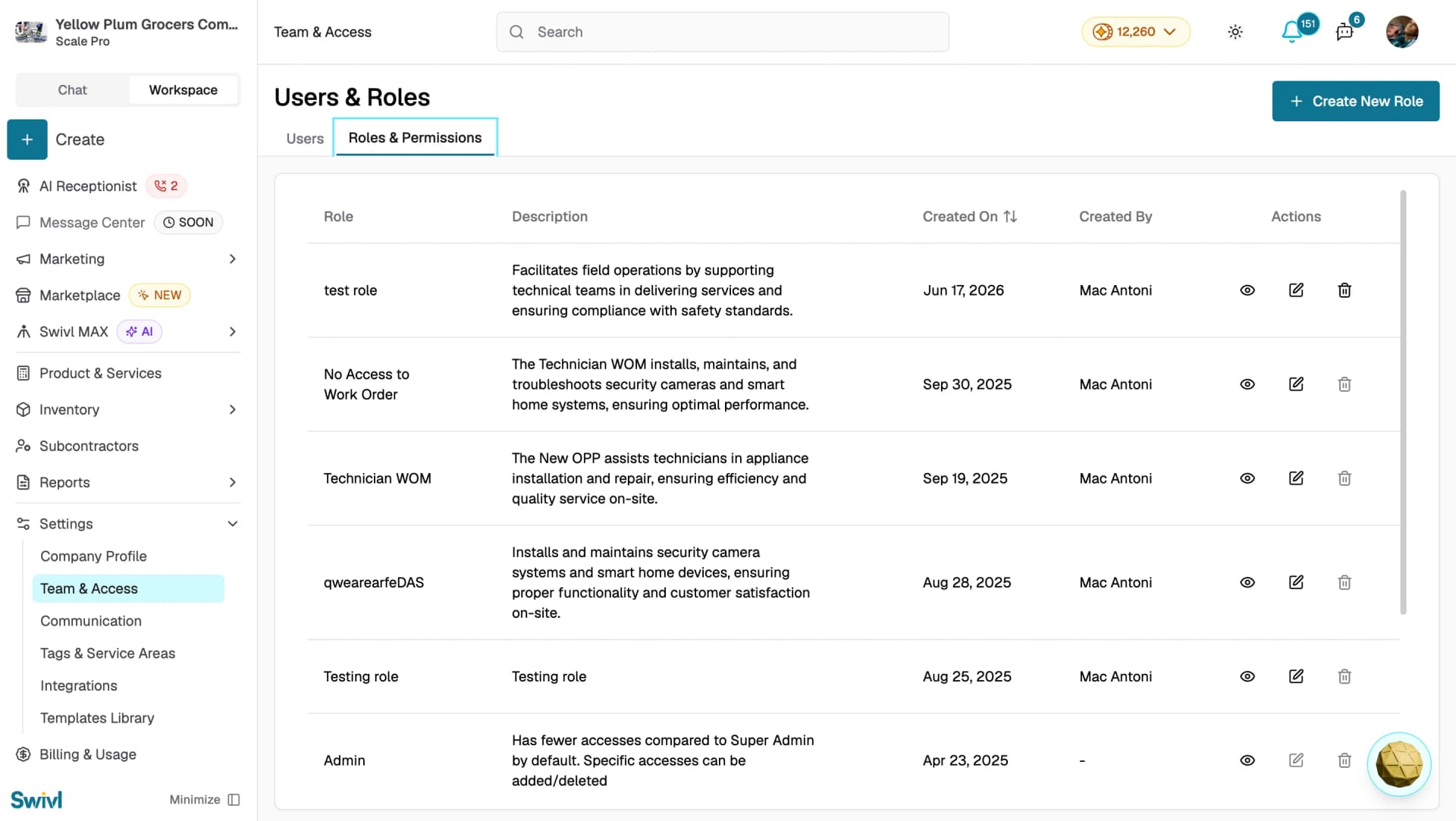Click the Marketplace NEW badge

tap(160, 296)
